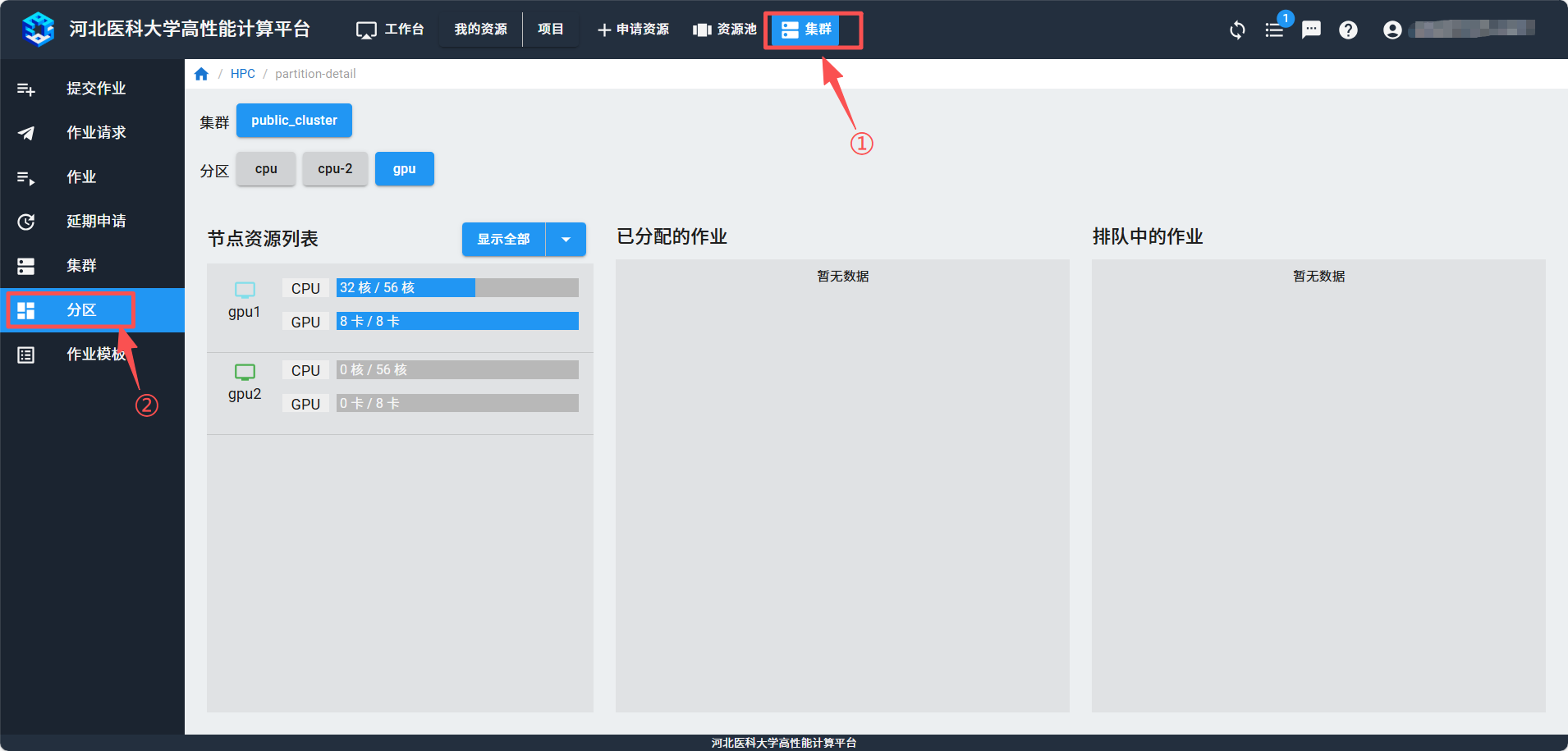
Task: Open the task list notification icon
Action: (1274, 30)
